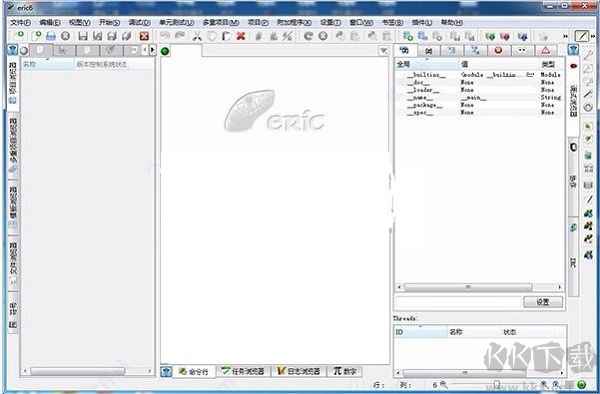Screen dimensions: 600x394
Task: Click the green shield toolbar icon
Action: [490, 37]
